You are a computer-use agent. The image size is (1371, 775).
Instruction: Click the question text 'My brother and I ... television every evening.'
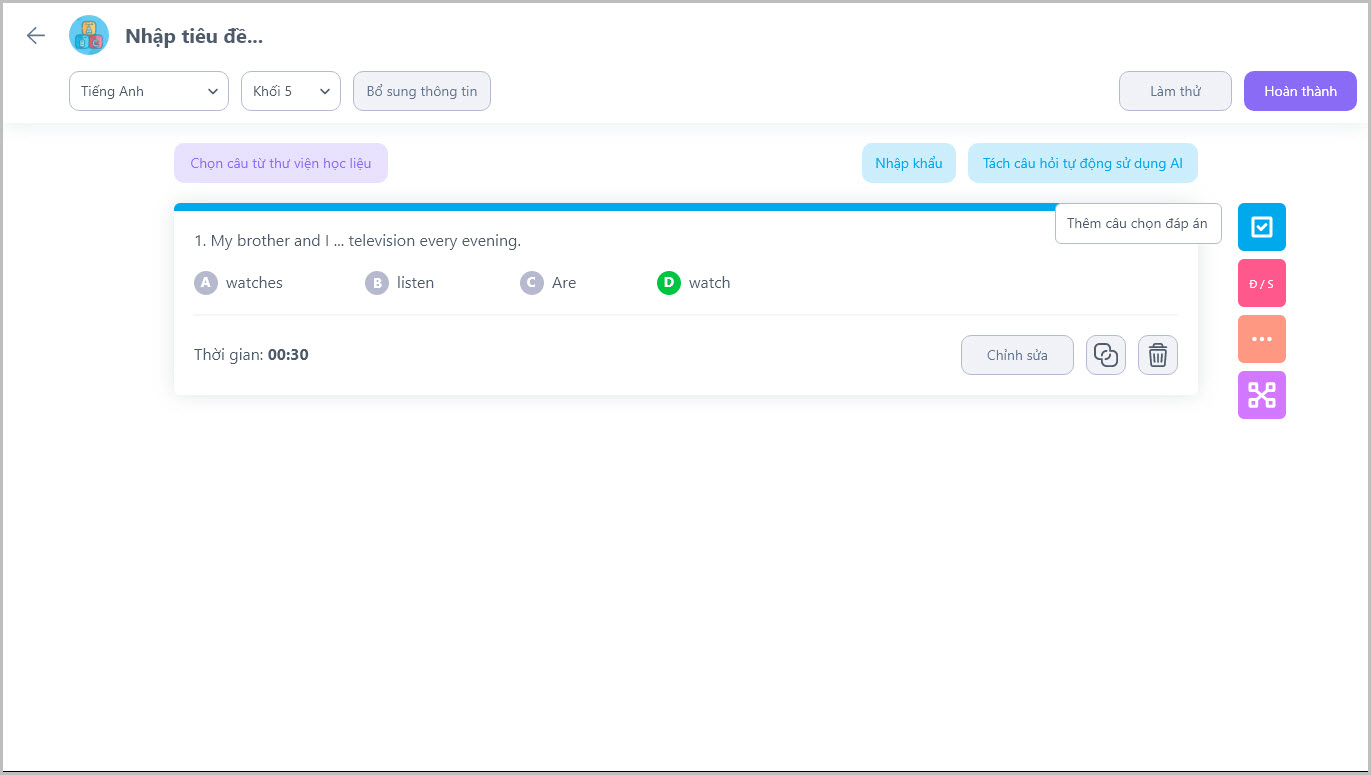coord(366,241)
